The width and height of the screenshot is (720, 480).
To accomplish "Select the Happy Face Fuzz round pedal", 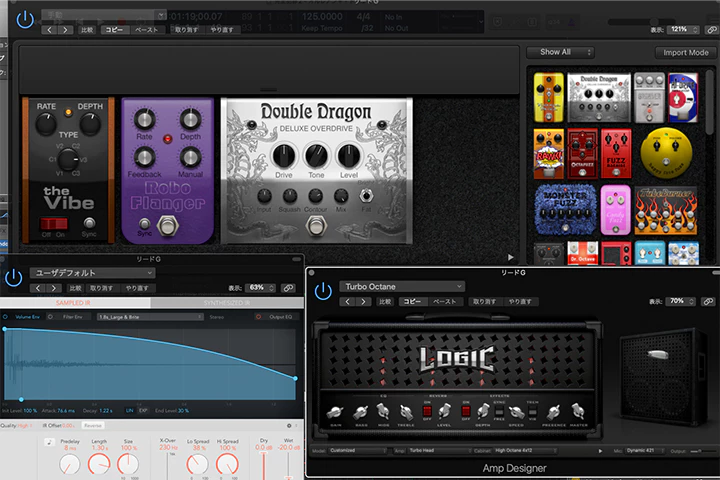I will click(x=666, y=153).
